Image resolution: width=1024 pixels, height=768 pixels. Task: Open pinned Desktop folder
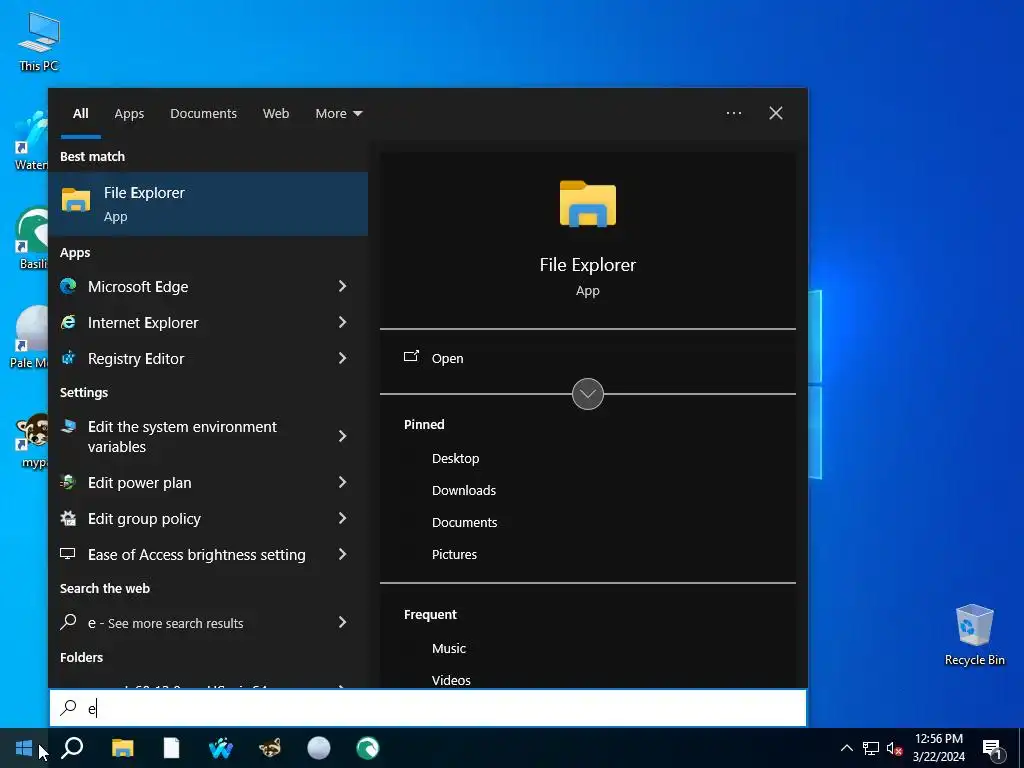tap(455, 458)
